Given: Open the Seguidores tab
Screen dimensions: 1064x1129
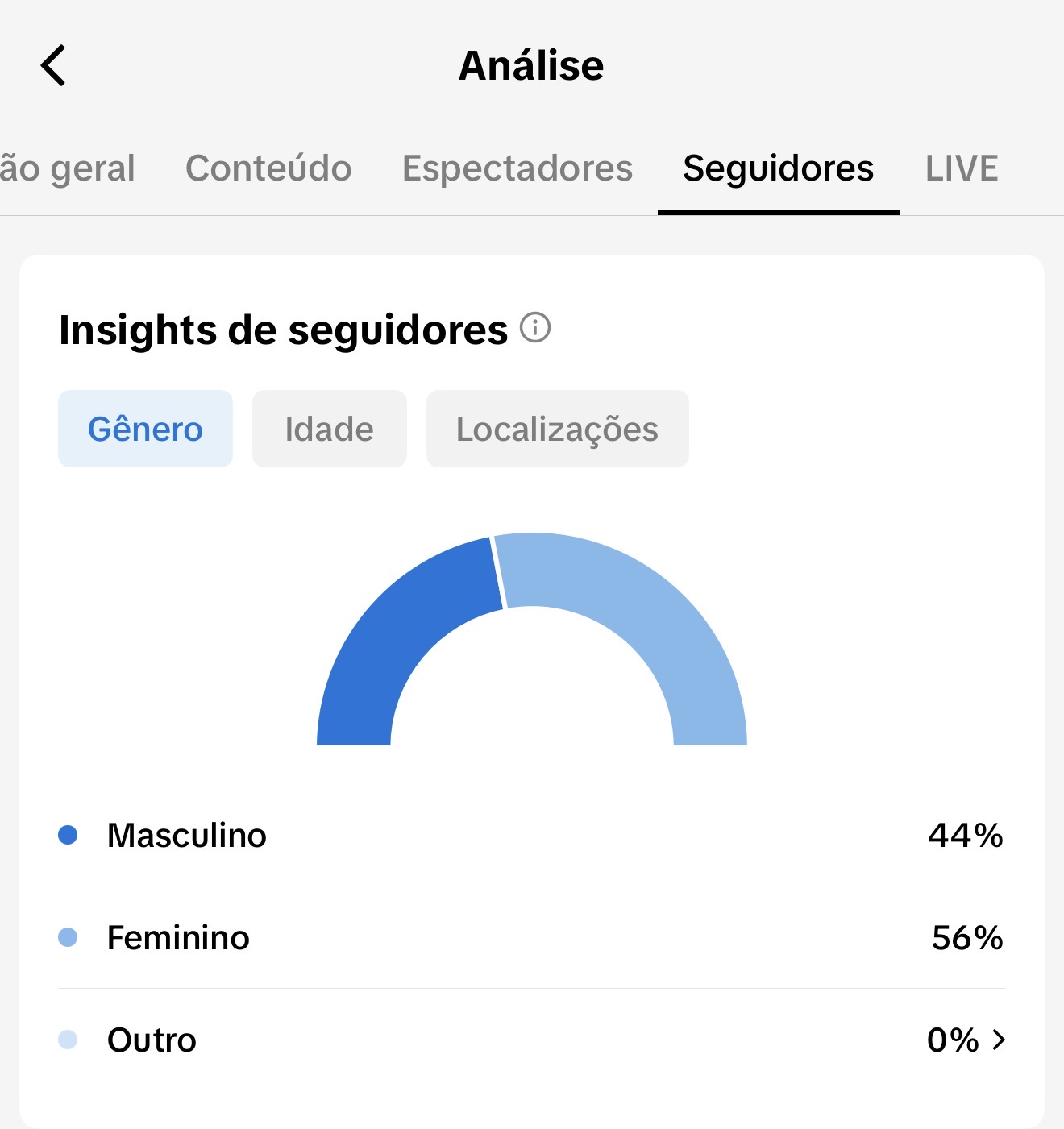Looking at the screenshot, I should [779, 168].
